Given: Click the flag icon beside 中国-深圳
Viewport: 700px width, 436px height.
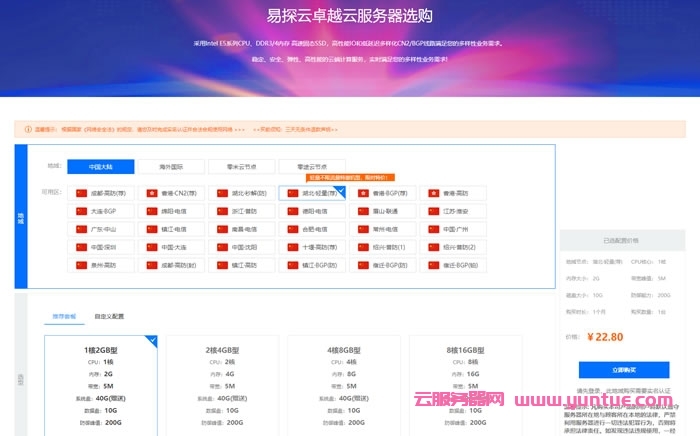Looking at the screenshot, I should 83,247.
